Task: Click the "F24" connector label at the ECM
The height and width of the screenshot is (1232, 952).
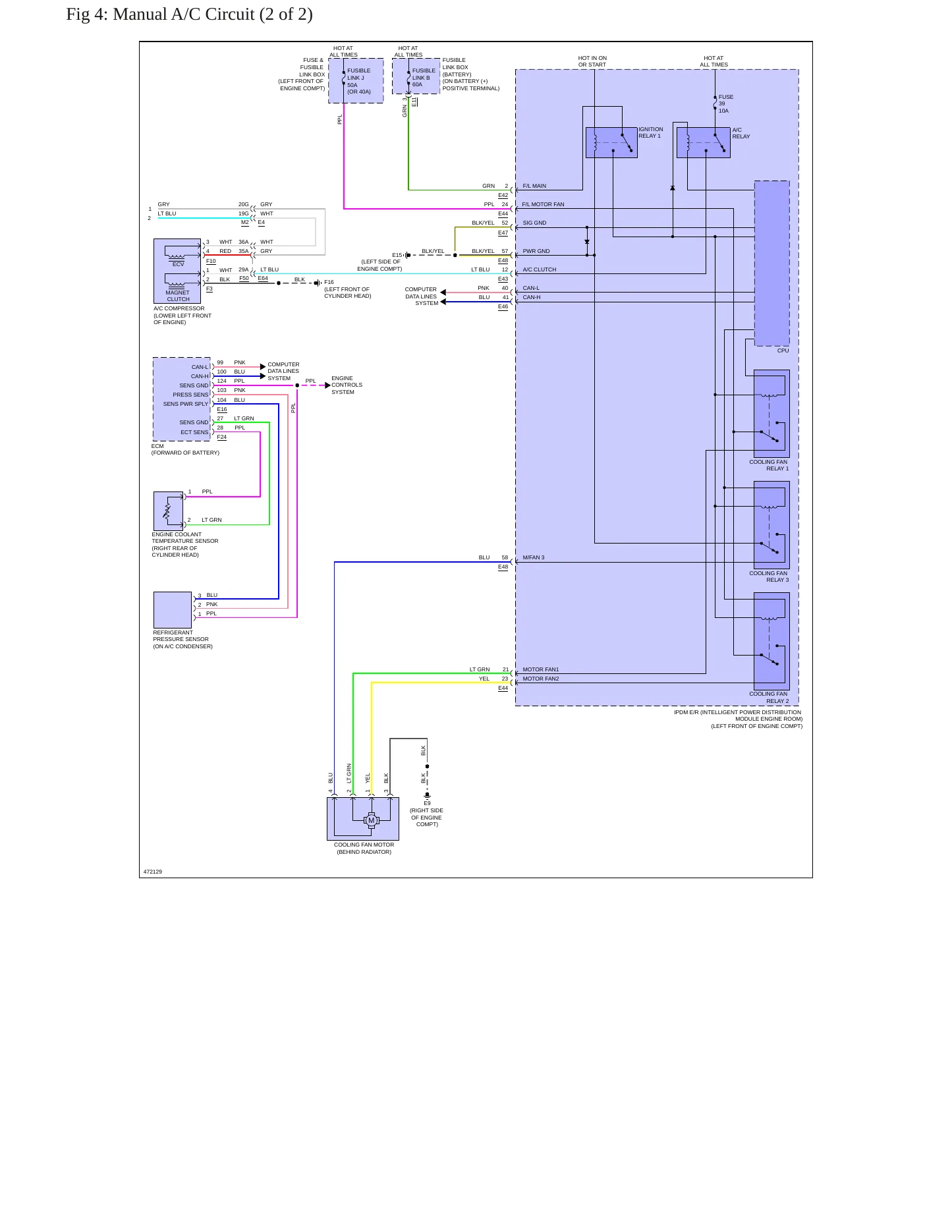Action: 222,437
